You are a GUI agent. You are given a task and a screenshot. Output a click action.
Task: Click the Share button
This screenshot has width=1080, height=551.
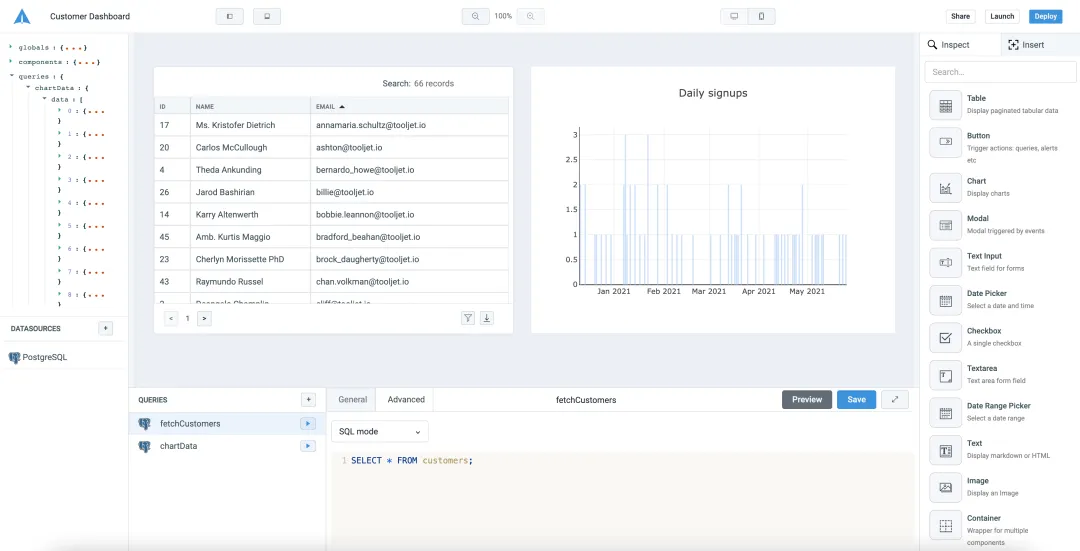(x=960, y=17)
